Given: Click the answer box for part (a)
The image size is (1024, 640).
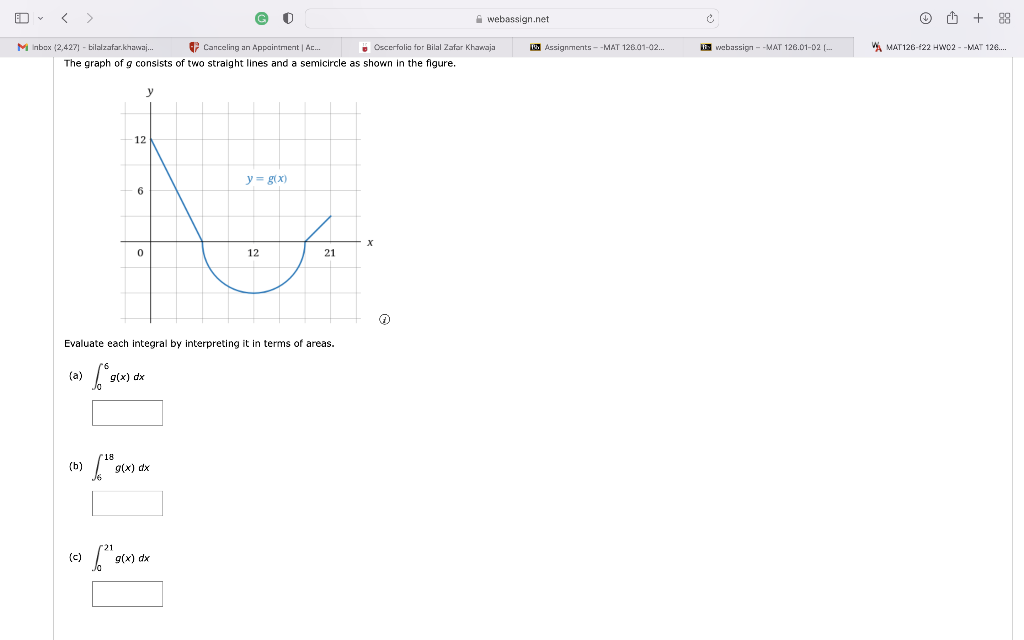Looking at the screenshot, I should 127,412.
